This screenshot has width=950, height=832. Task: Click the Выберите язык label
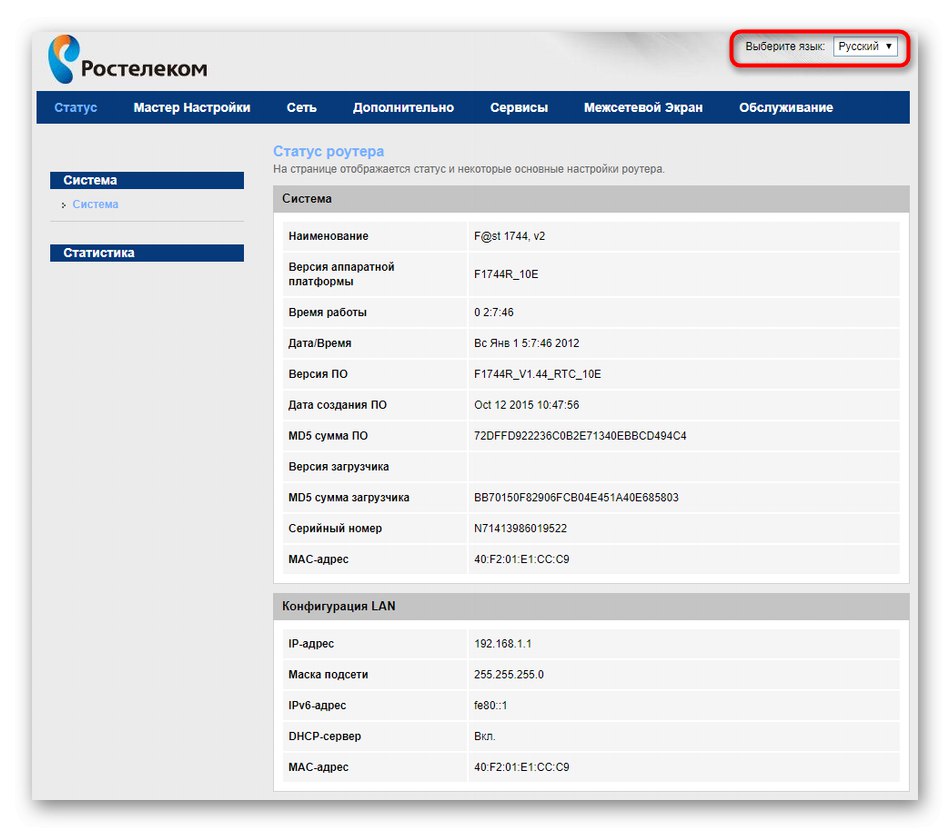(785, 47)
